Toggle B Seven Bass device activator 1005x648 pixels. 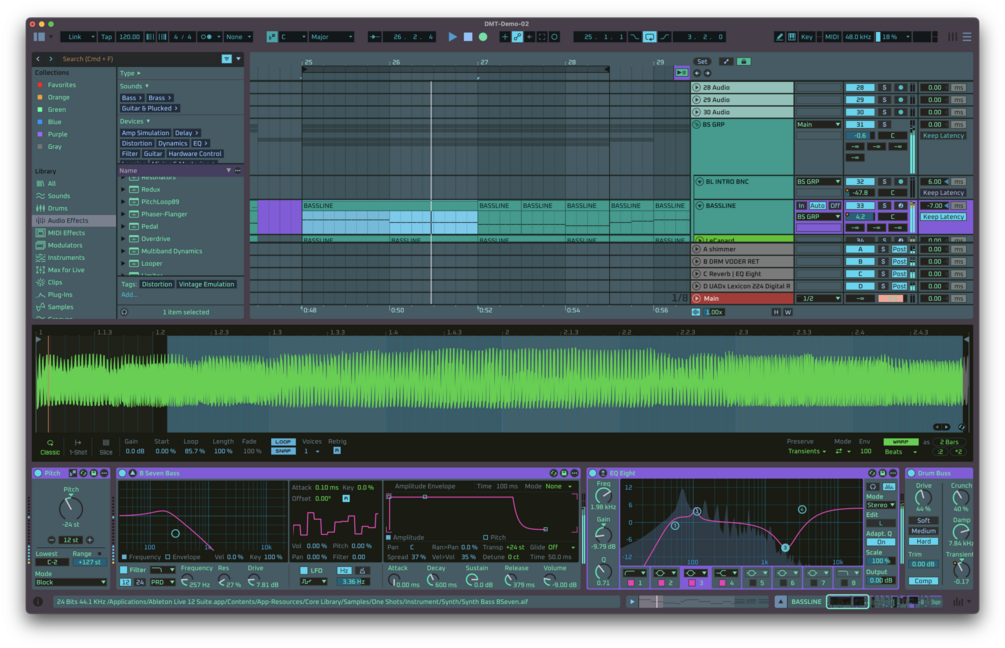[x=122, y=473]
